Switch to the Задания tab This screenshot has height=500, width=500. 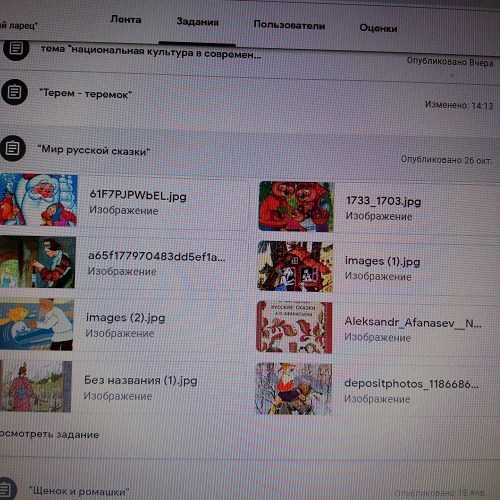(198, 22)
